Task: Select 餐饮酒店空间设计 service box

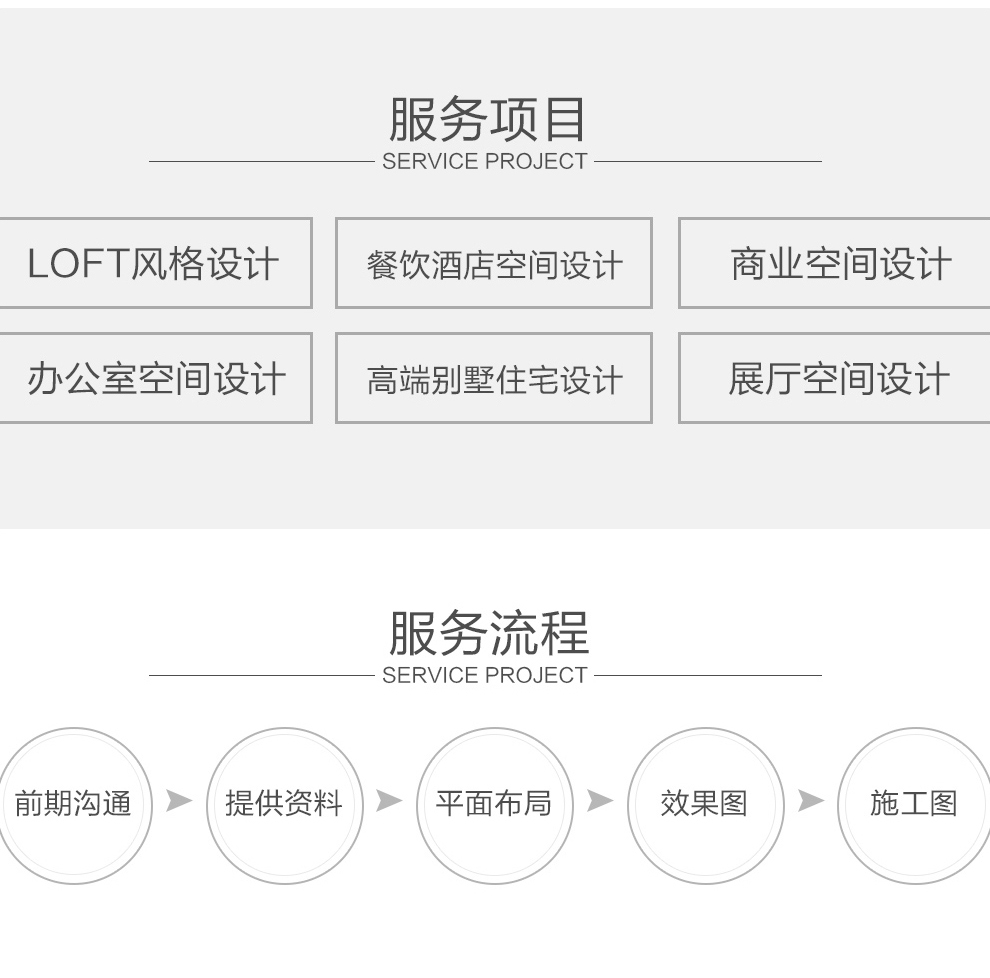Action: tap(494, 263)
